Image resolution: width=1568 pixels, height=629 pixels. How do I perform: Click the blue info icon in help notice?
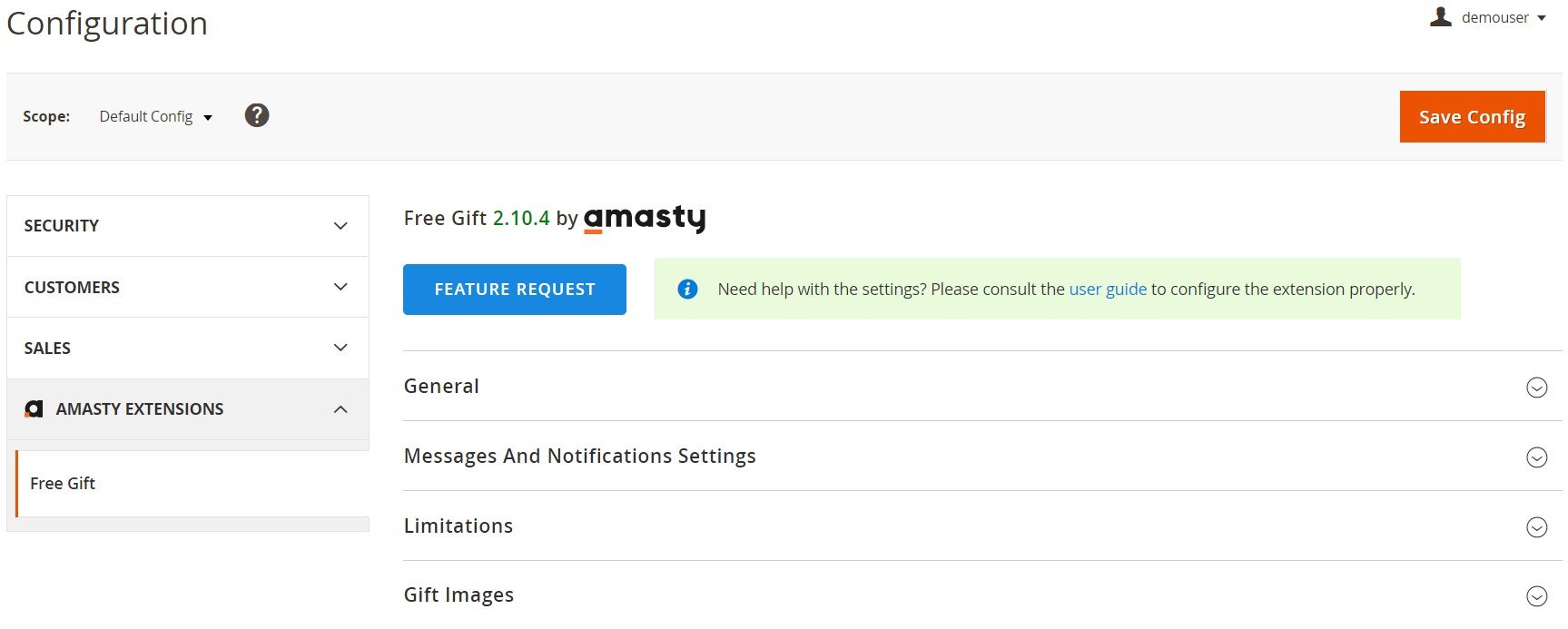(x=687, y=289)
